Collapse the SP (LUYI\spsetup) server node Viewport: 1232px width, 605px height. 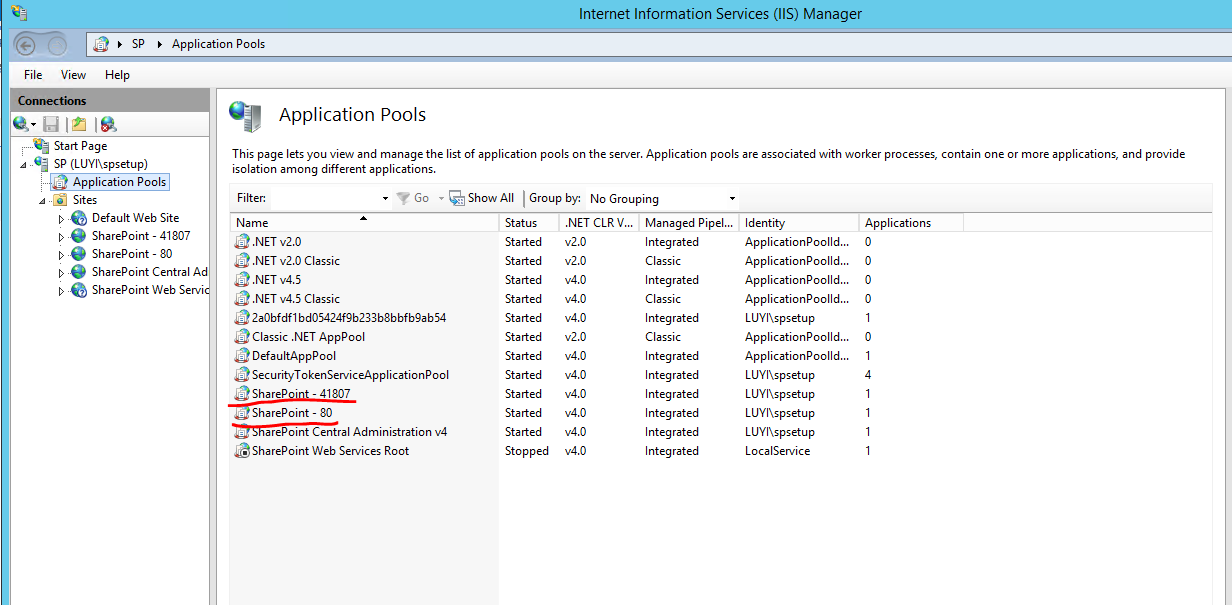pos(22,163)
